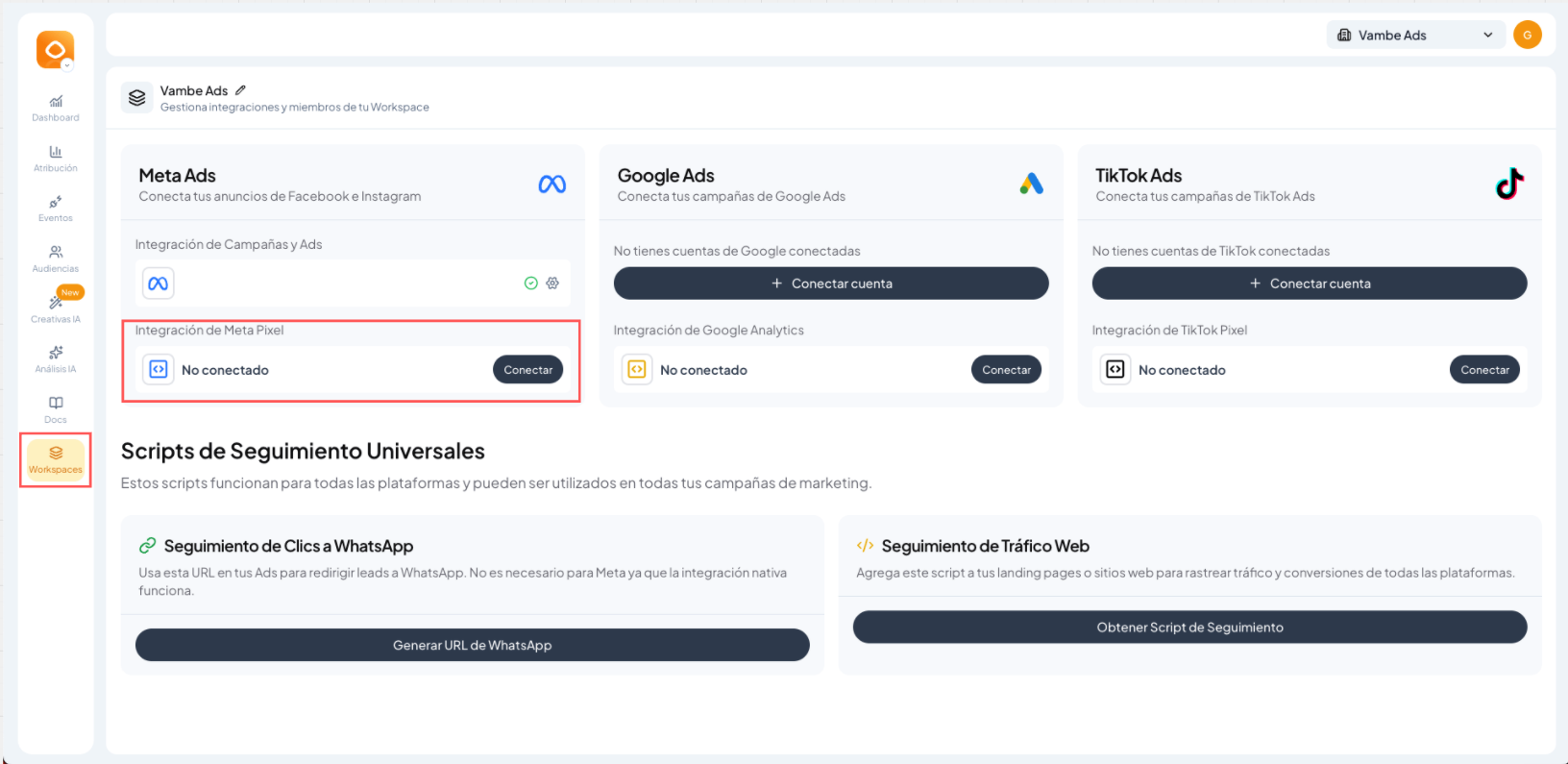
Task: Click the orange user avatar icon
Action: coord(1527,35)
